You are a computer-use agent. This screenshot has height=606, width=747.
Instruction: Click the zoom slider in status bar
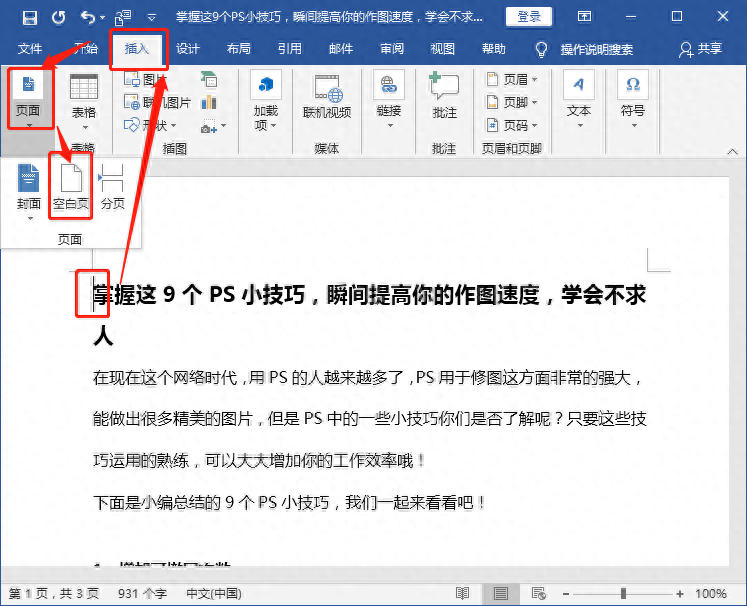tap(622, 593)
